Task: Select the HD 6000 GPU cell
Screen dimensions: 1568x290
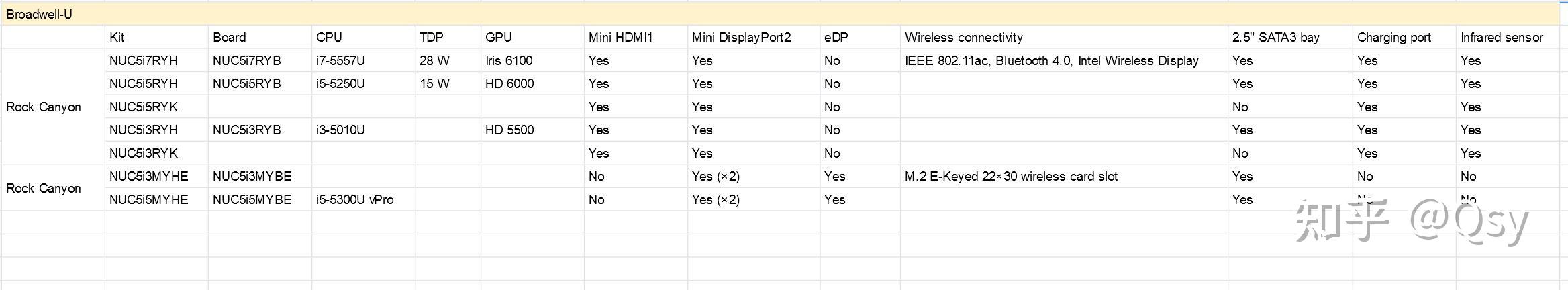Action: [x=509, y=84]
